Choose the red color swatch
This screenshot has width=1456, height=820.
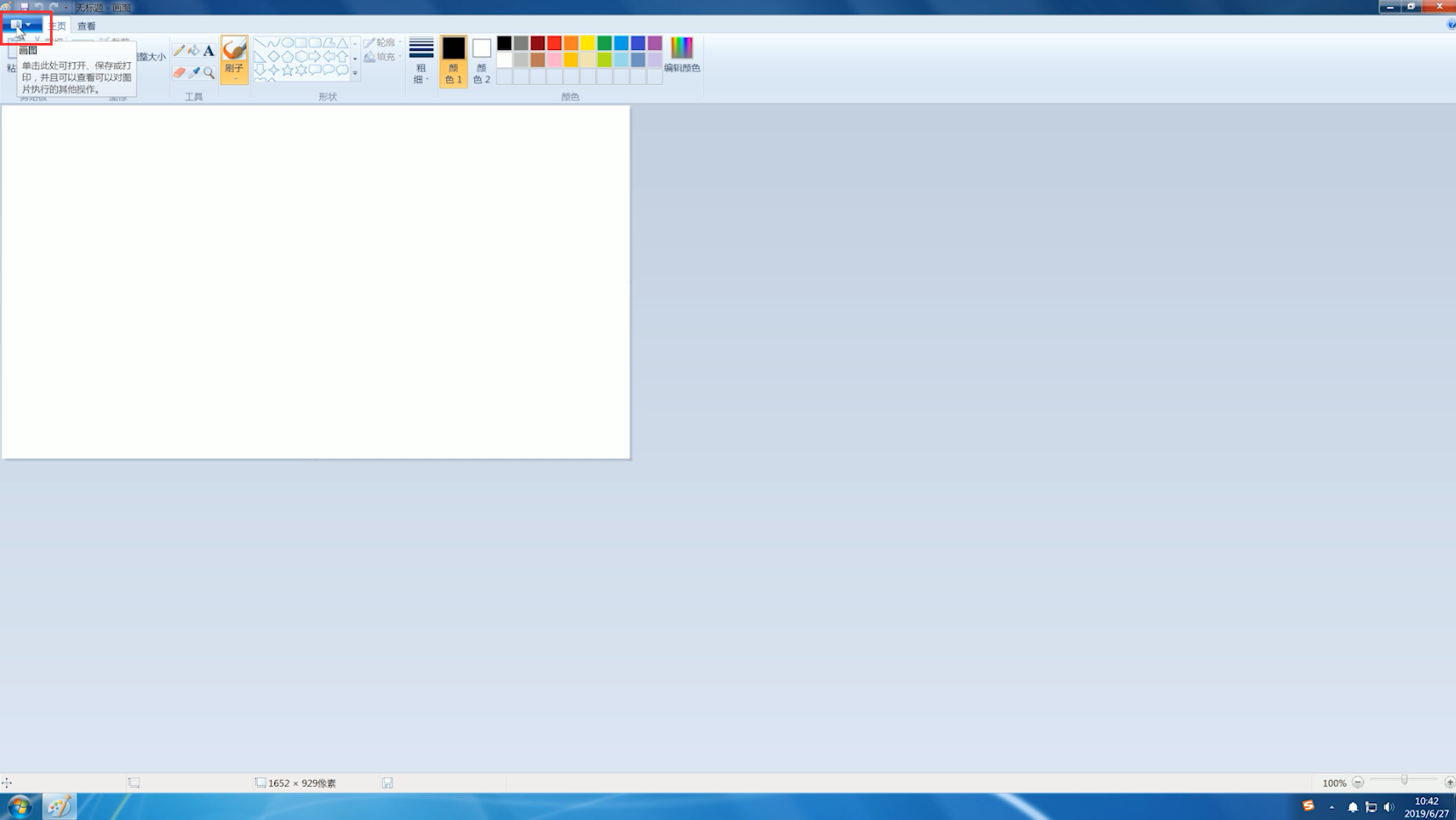[x=555, y=43]
